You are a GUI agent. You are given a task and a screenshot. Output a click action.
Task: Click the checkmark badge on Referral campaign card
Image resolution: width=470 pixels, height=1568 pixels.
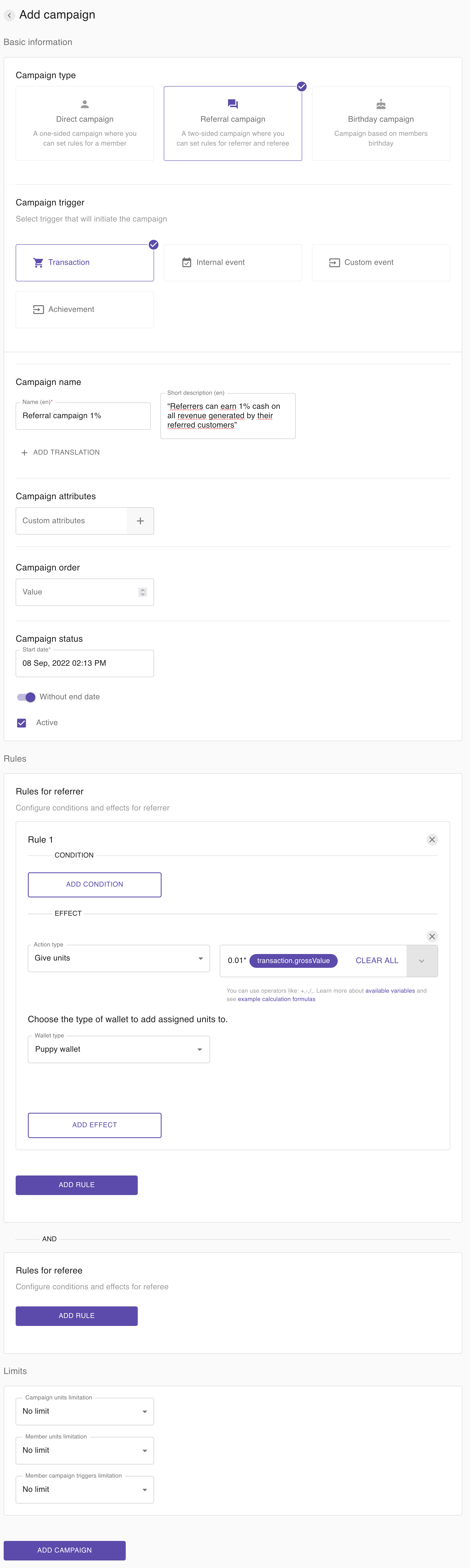pyautogui.click(x=302, y=87)
